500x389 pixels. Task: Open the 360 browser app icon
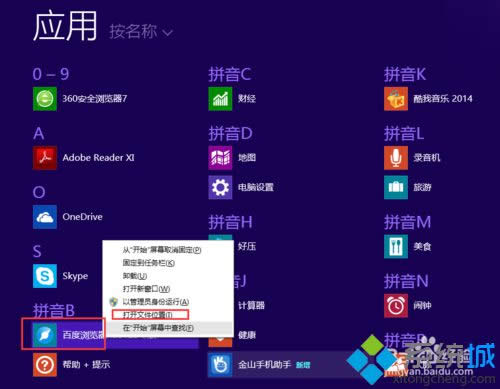[45, 99]
